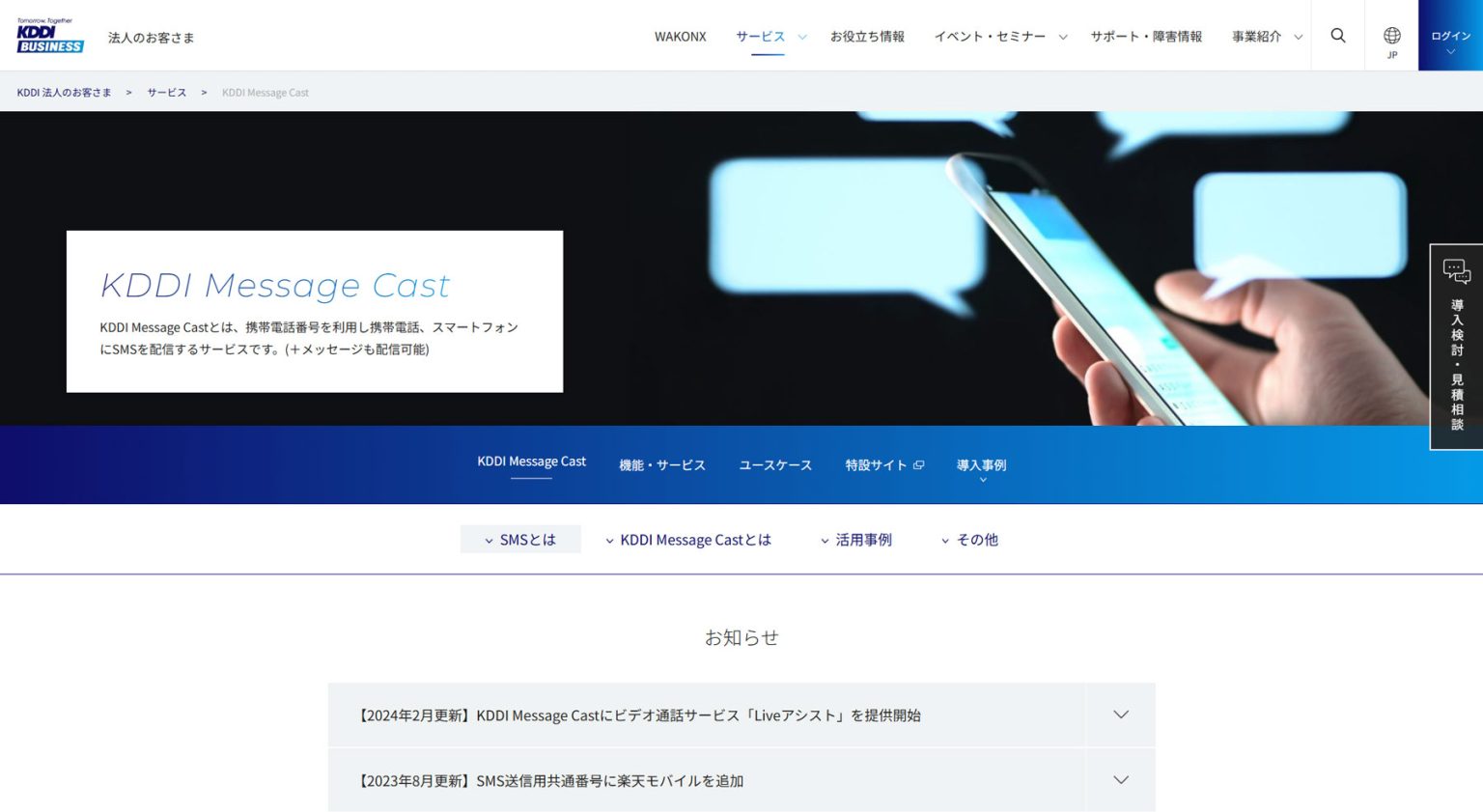Expand the Liveアシスト news accordion
The height and width of the screenshot is (812, 1483).
pos(1120,714)
